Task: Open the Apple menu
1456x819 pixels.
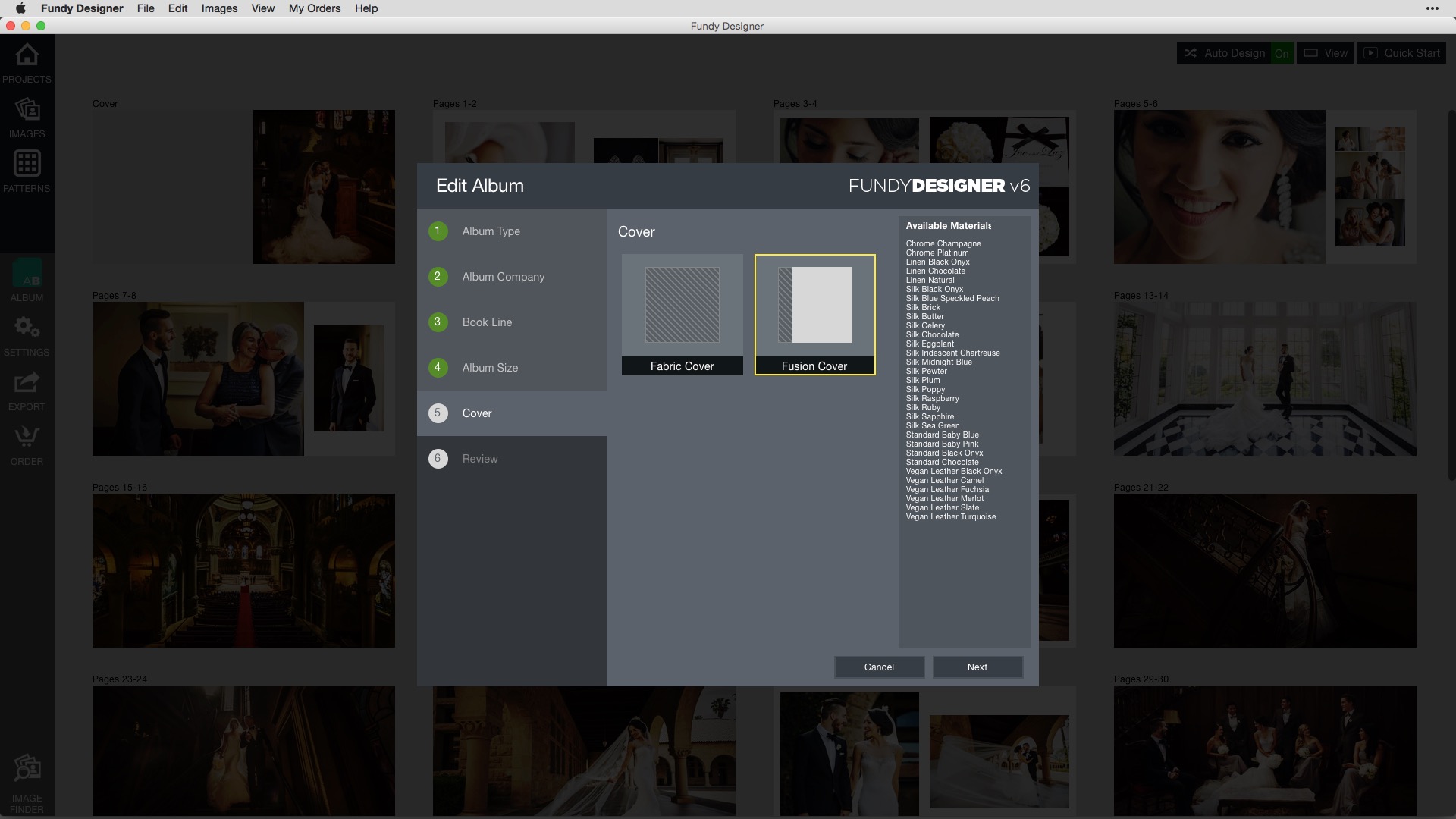Action: [20, 8]
